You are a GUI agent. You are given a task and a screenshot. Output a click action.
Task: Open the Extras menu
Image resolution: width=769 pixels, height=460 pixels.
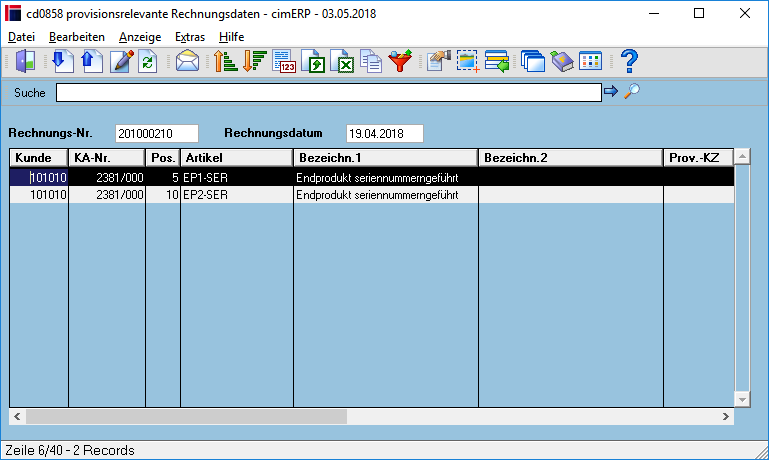coord(190,37)
